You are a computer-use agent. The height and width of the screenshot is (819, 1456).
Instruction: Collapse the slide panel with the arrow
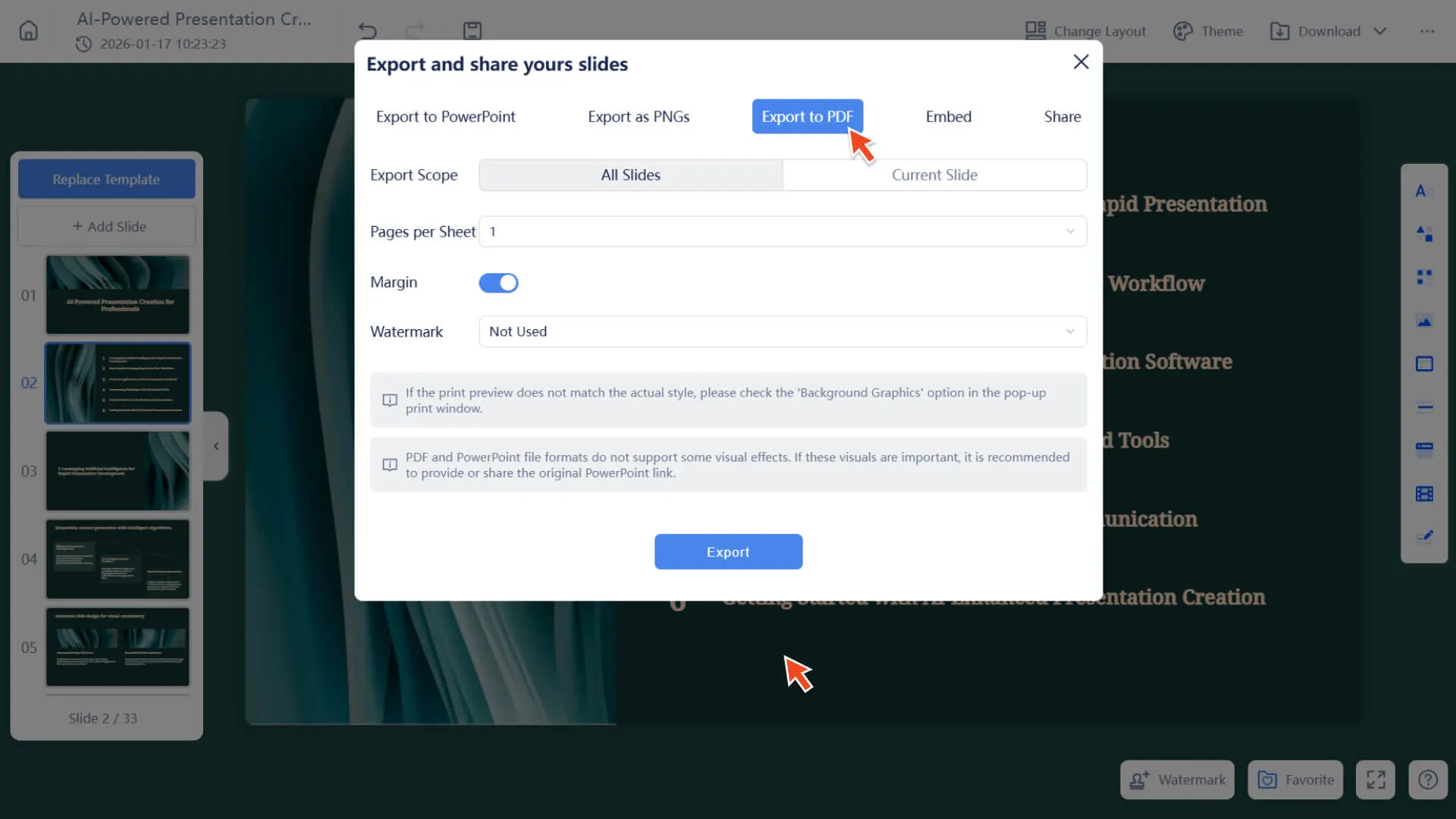[x=216, y=446]
